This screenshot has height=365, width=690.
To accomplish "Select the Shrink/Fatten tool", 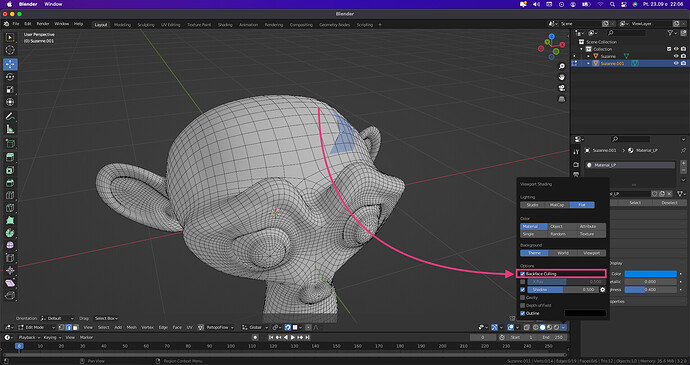I will coord(10,270).
